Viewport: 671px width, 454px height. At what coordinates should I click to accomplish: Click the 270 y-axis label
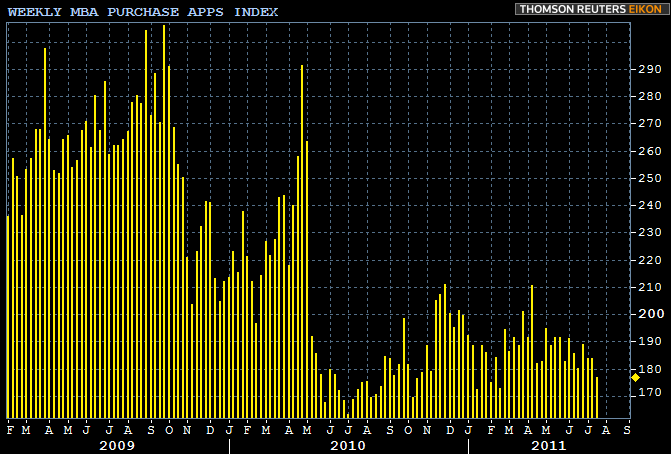pyautogui.click(x=649, y=124)
